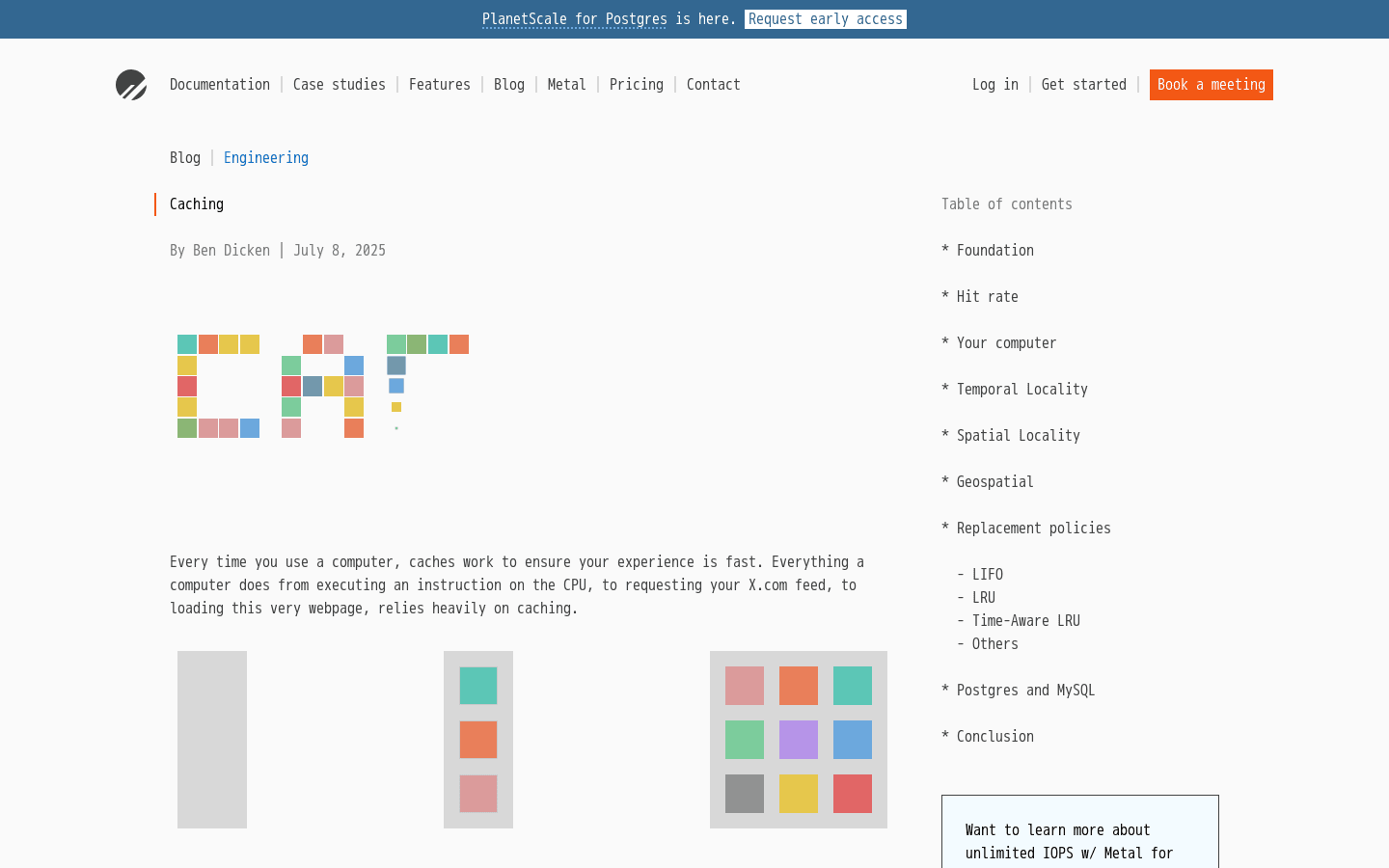
Task: Click the PlanetScale logo
Action: coord(131,85)
